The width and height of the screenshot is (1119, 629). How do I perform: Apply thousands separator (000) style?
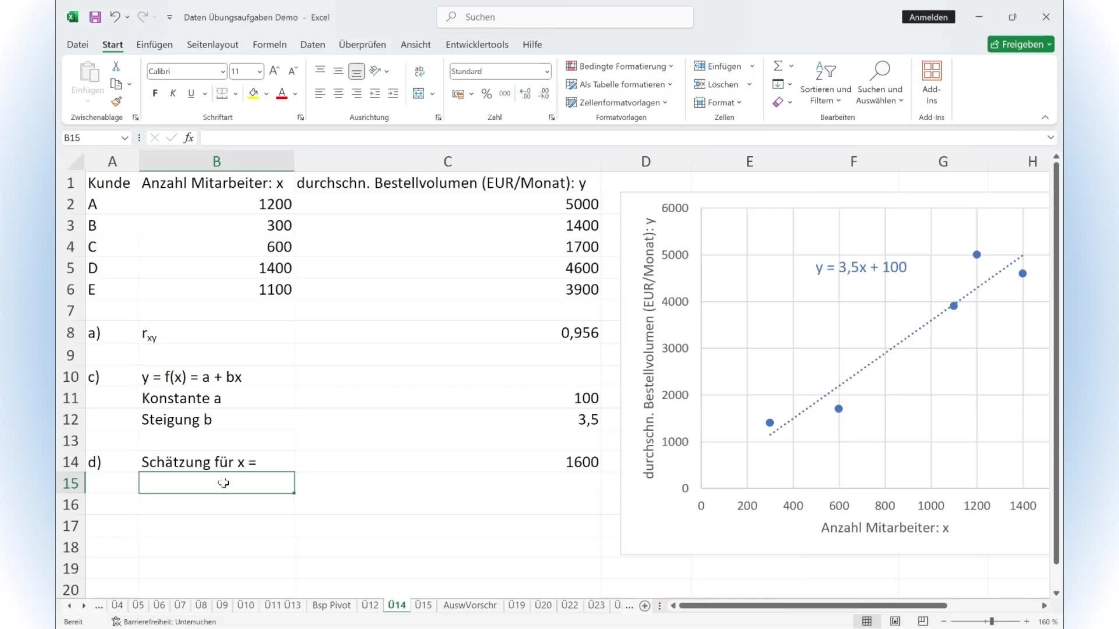click(x=505, y=94)
